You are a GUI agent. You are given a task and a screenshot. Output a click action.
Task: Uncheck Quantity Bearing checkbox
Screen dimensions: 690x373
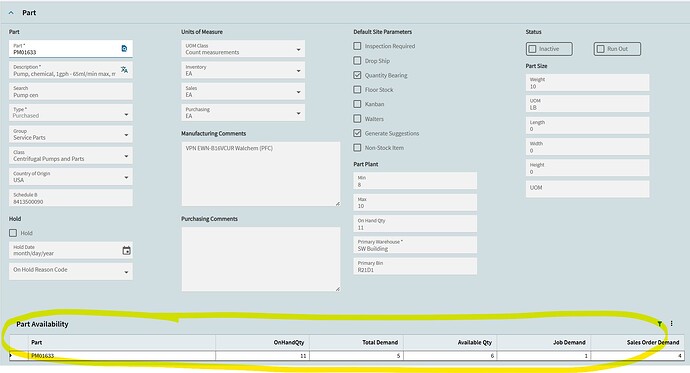(x=357, y=75)
